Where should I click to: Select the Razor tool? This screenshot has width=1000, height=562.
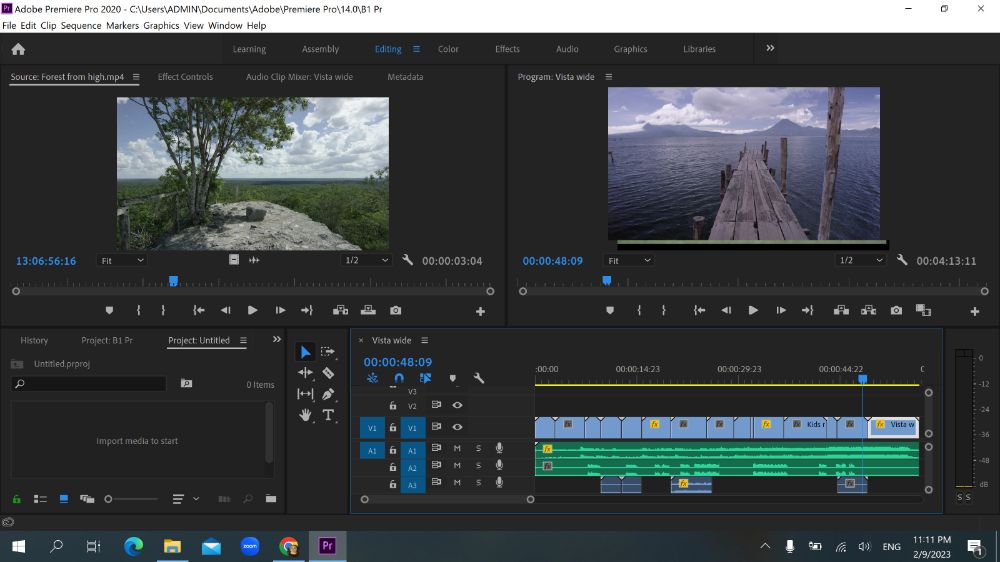pyautogui.click(x=328, y=373)
